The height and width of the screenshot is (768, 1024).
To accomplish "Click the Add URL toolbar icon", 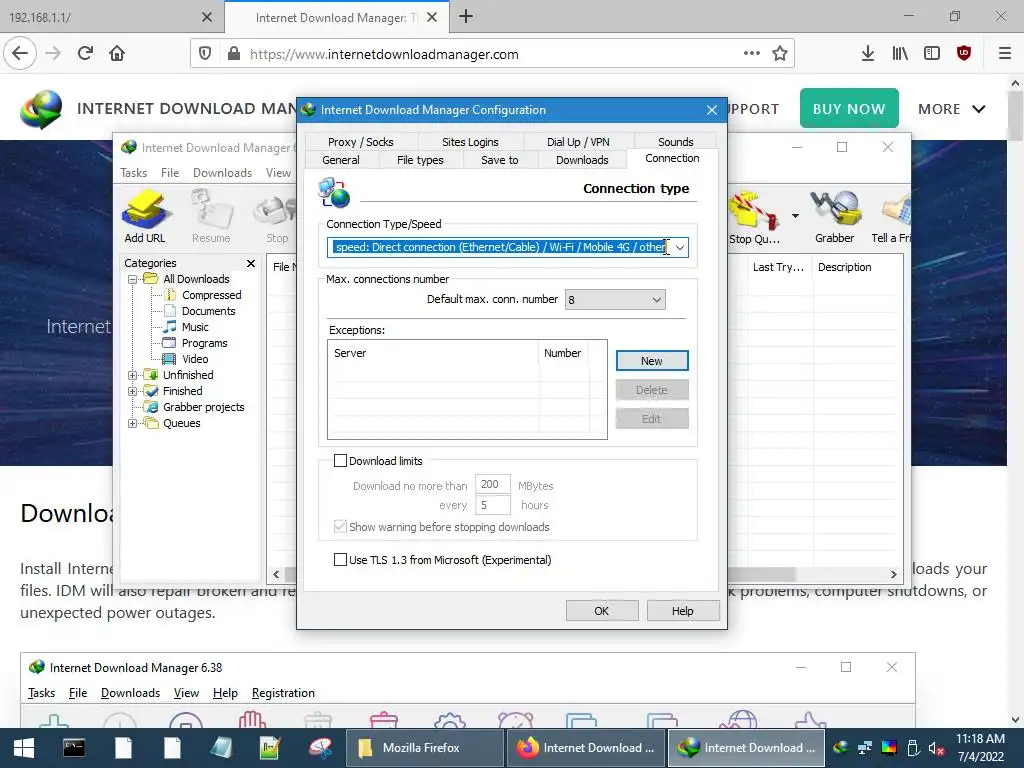I will click(x=145, y=217).
